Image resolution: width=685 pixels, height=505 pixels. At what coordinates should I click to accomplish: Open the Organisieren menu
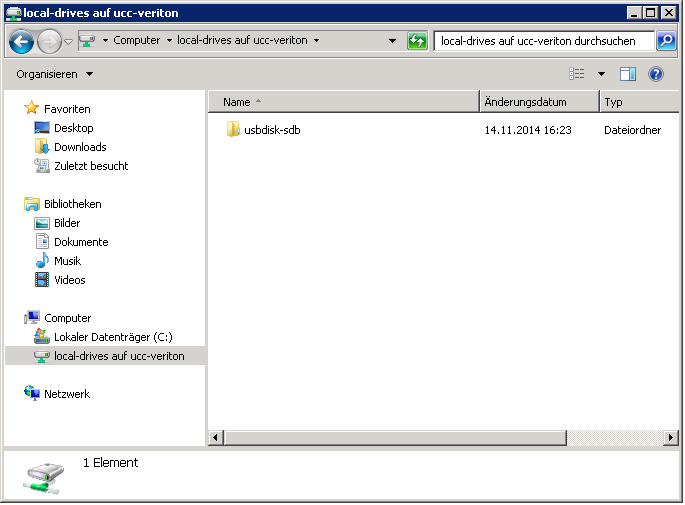point(54,74)
